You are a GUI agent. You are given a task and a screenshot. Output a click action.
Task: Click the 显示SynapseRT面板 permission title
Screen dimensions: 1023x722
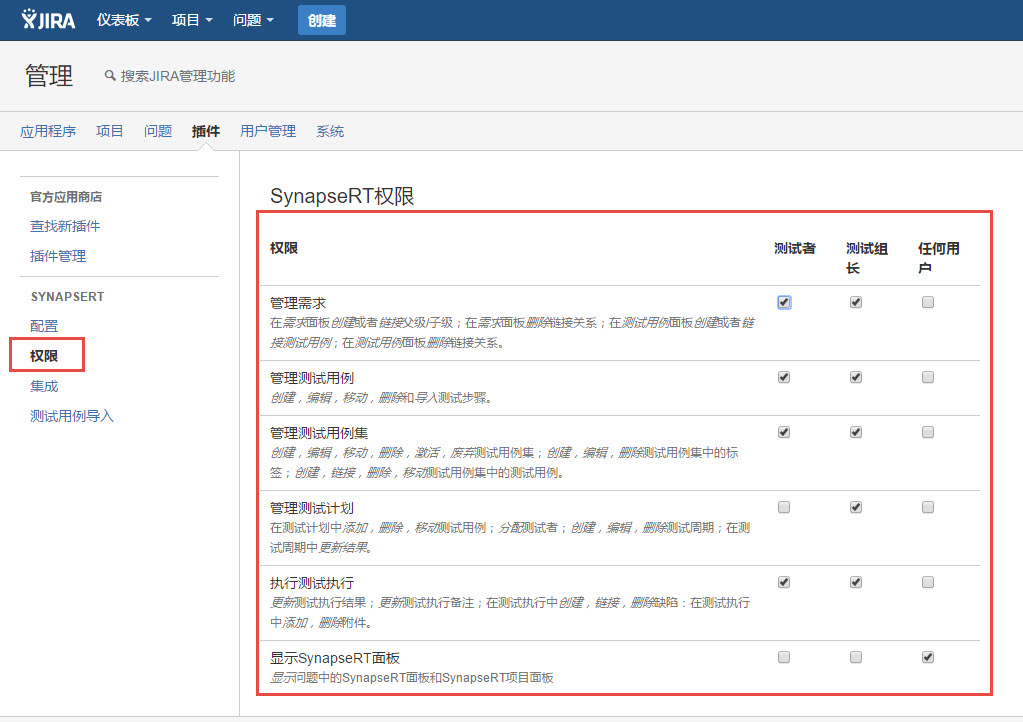(x=335, y=658)
